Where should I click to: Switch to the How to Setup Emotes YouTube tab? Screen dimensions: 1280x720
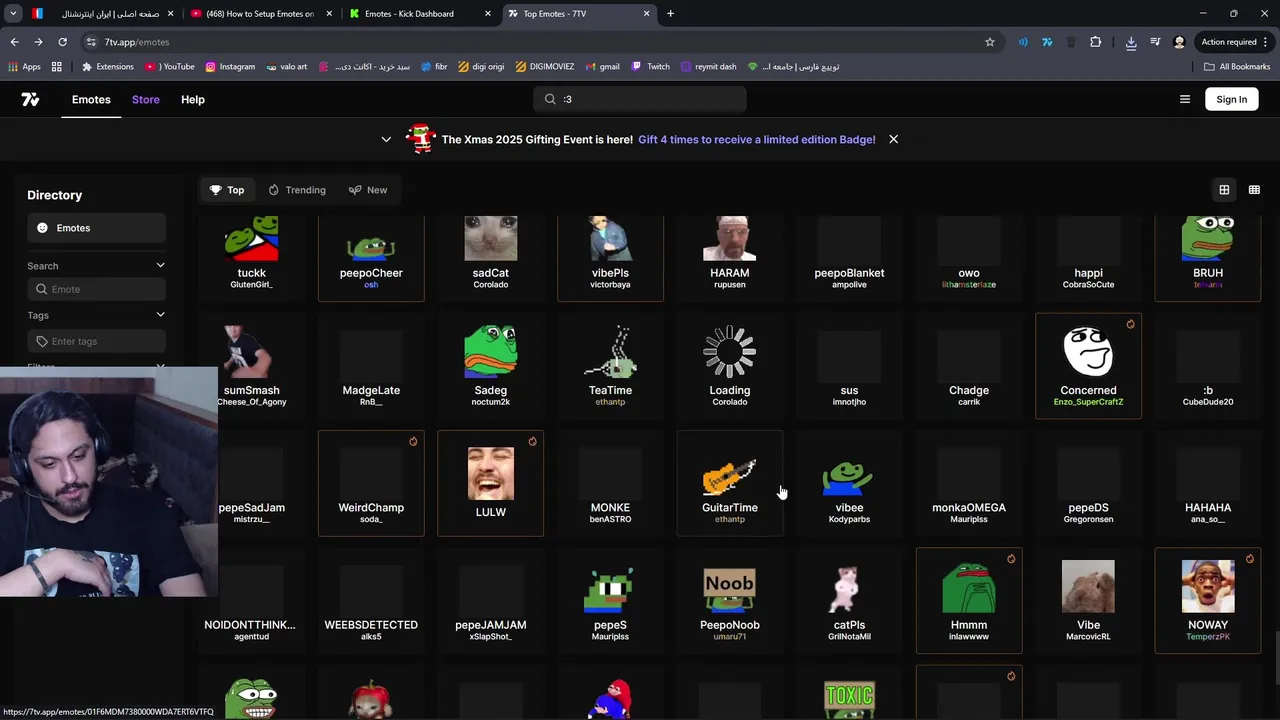tap(259, 14)
